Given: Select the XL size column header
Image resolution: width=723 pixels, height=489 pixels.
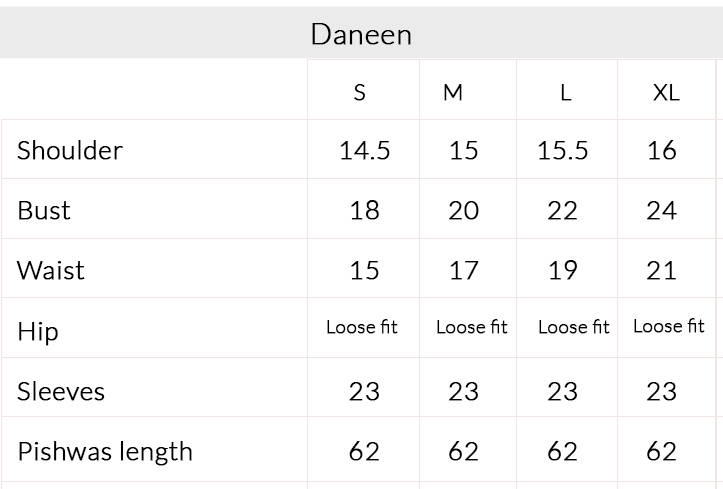Looking at the screenshot, I should (666, 93).
